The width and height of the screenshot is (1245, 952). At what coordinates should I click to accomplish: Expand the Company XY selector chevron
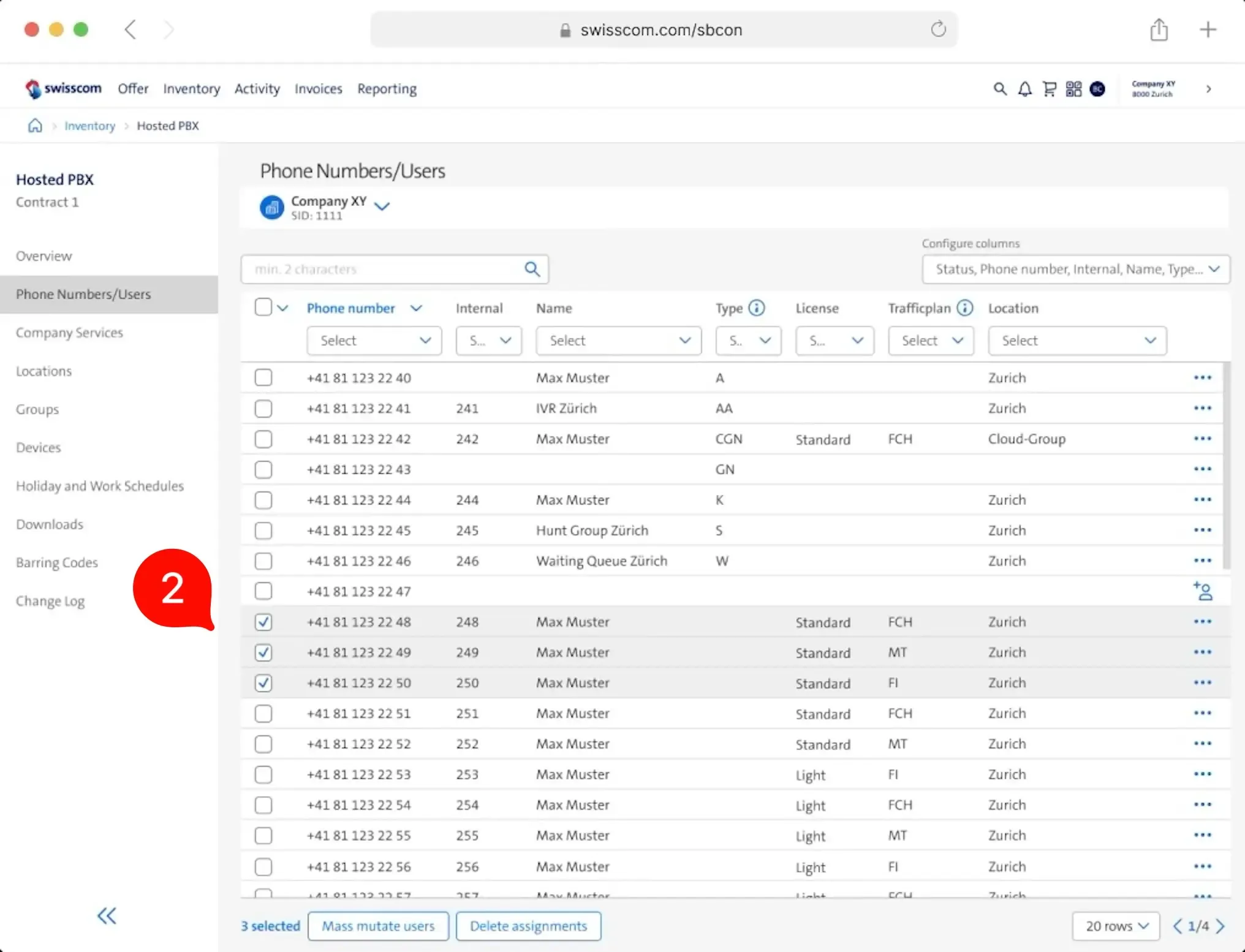click(x=382, y=206)
